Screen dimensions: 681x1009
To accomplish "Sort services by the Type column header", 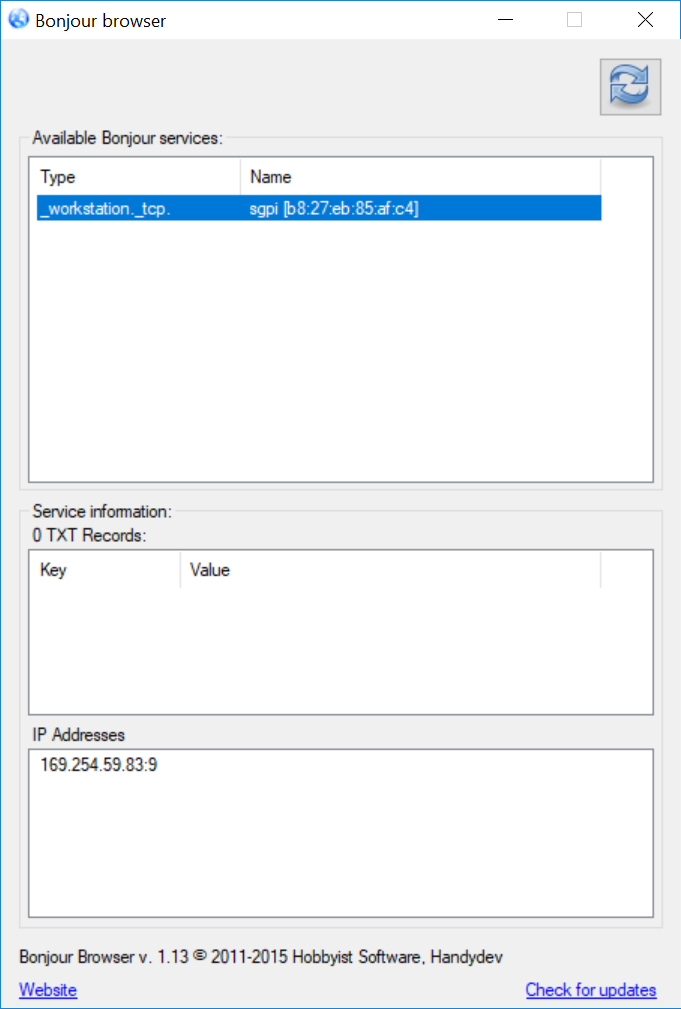I will [x=135, y=177].
